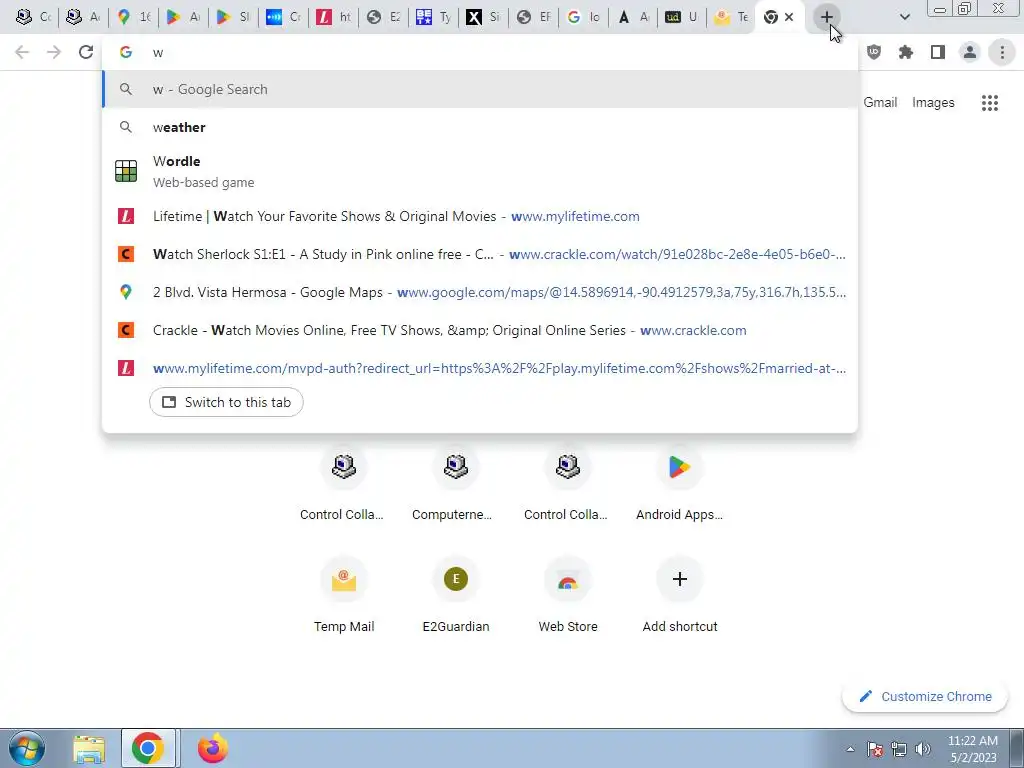Screen dimensions: 1024x768
Task: Open File Explorer from the taskbar
Action: click(x=89, y=748)
